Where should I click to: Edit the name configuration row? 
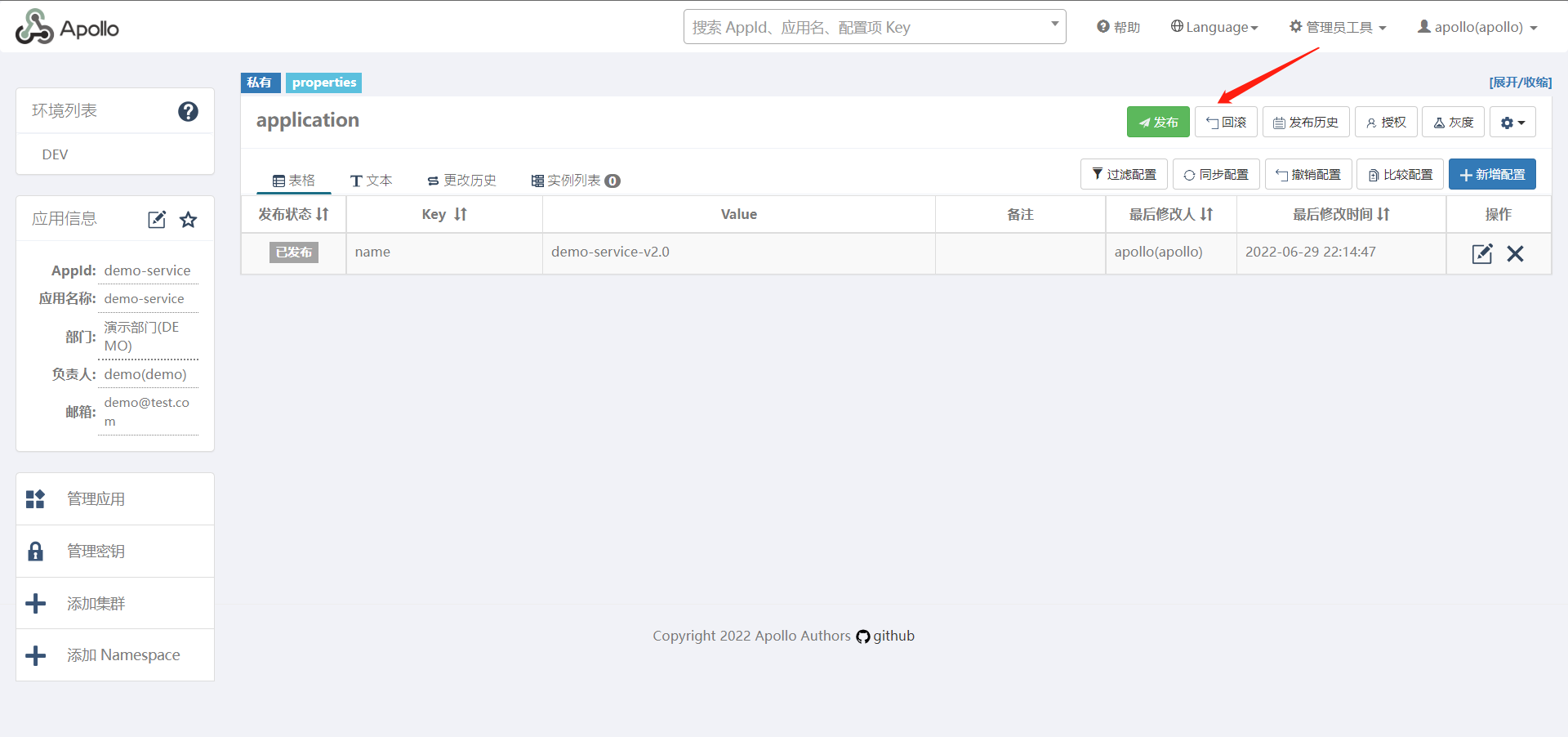(1481, 254)
